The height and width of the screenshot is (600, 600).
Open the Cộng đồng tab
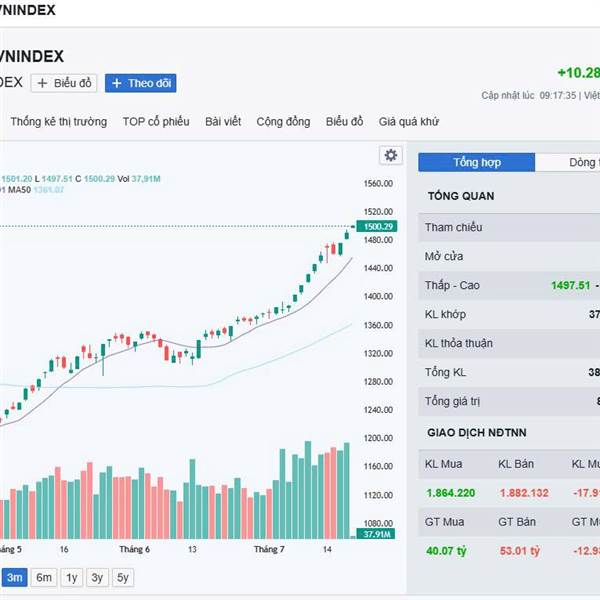click(283, 122)
